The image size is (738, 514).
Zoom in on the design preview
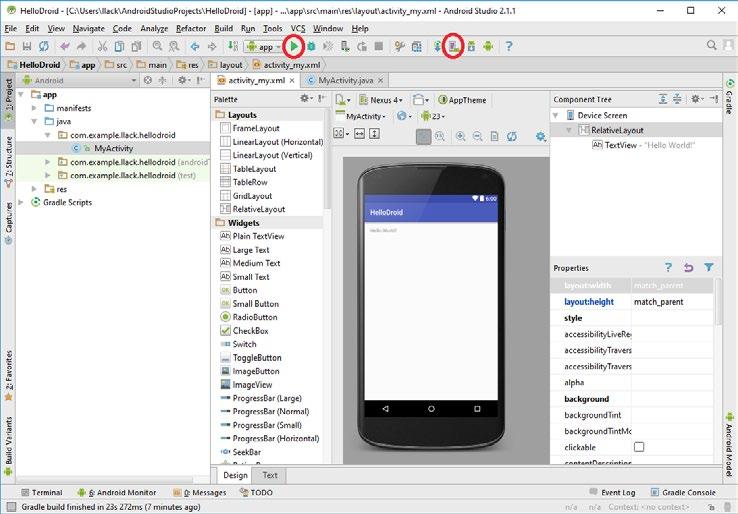(x=460, y=137)
